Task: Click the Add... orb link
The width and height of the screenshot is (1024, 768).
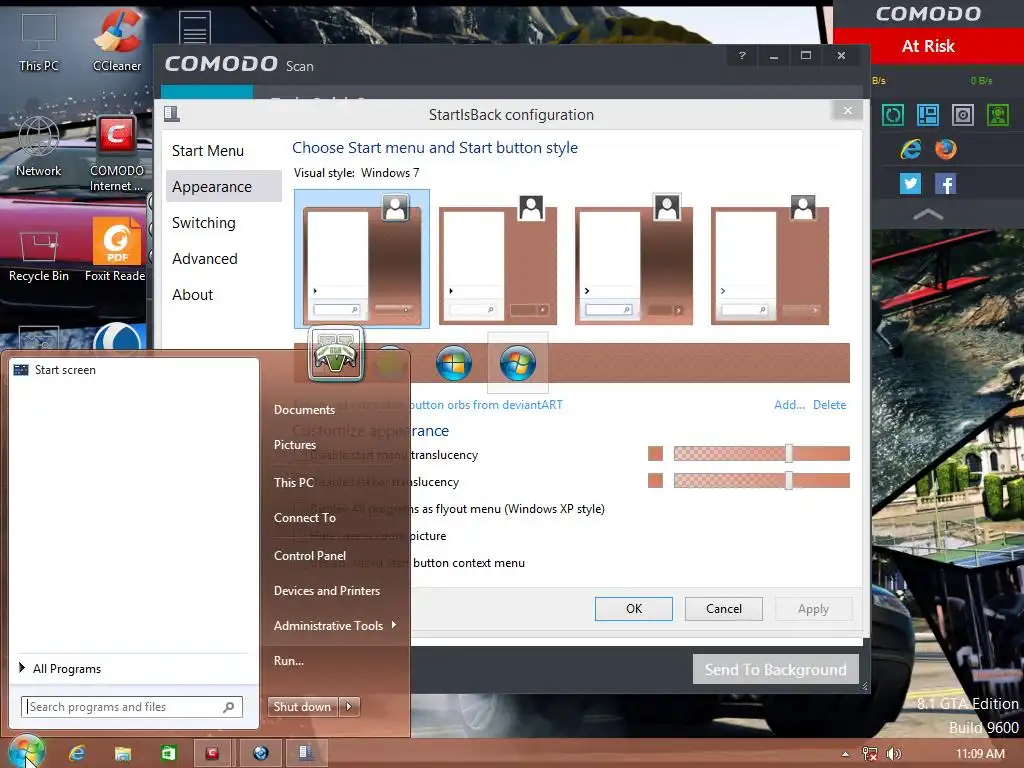Action: (x=790, y=405)
